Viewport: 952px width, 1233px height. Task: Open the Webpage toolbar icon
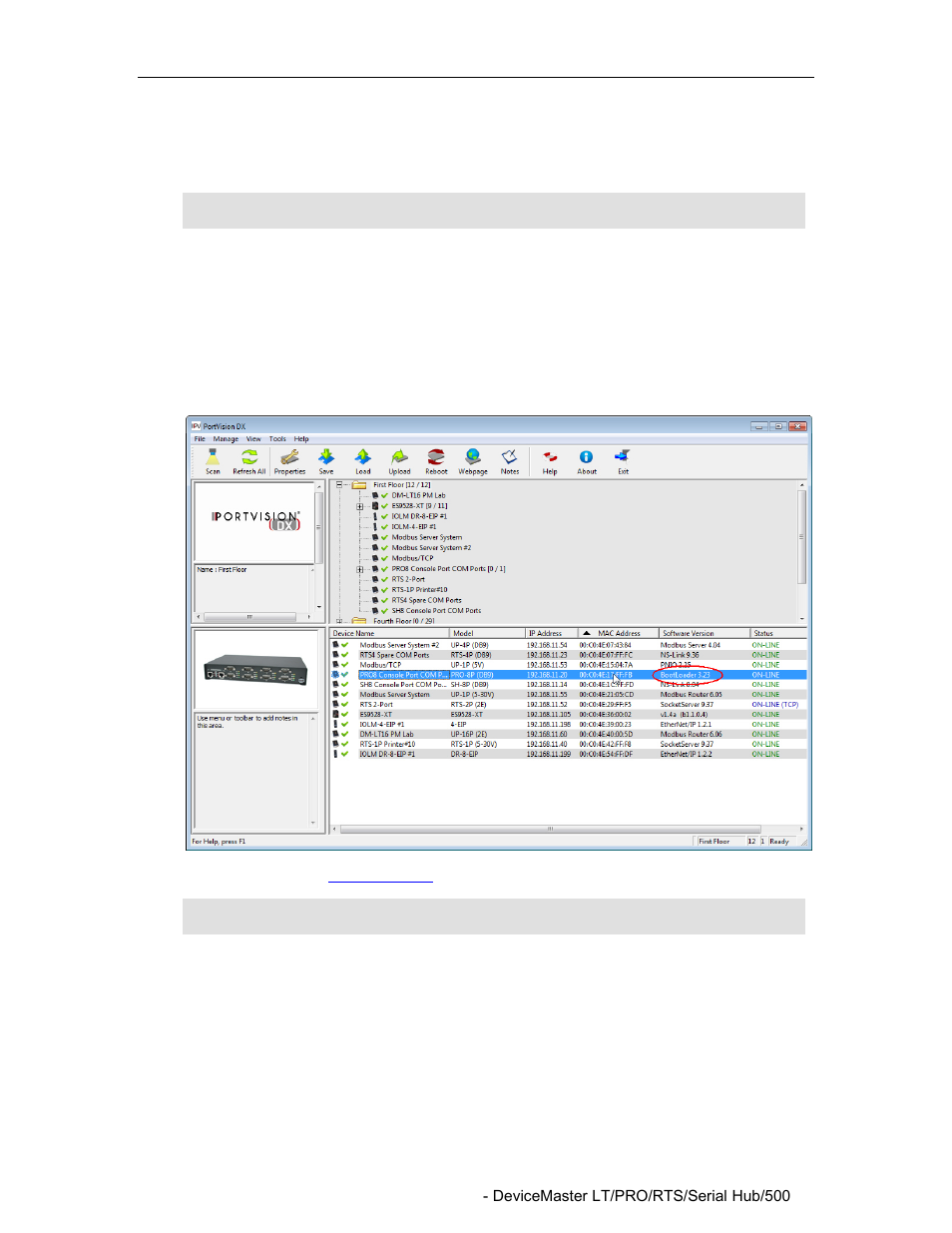tap(473, 461)
